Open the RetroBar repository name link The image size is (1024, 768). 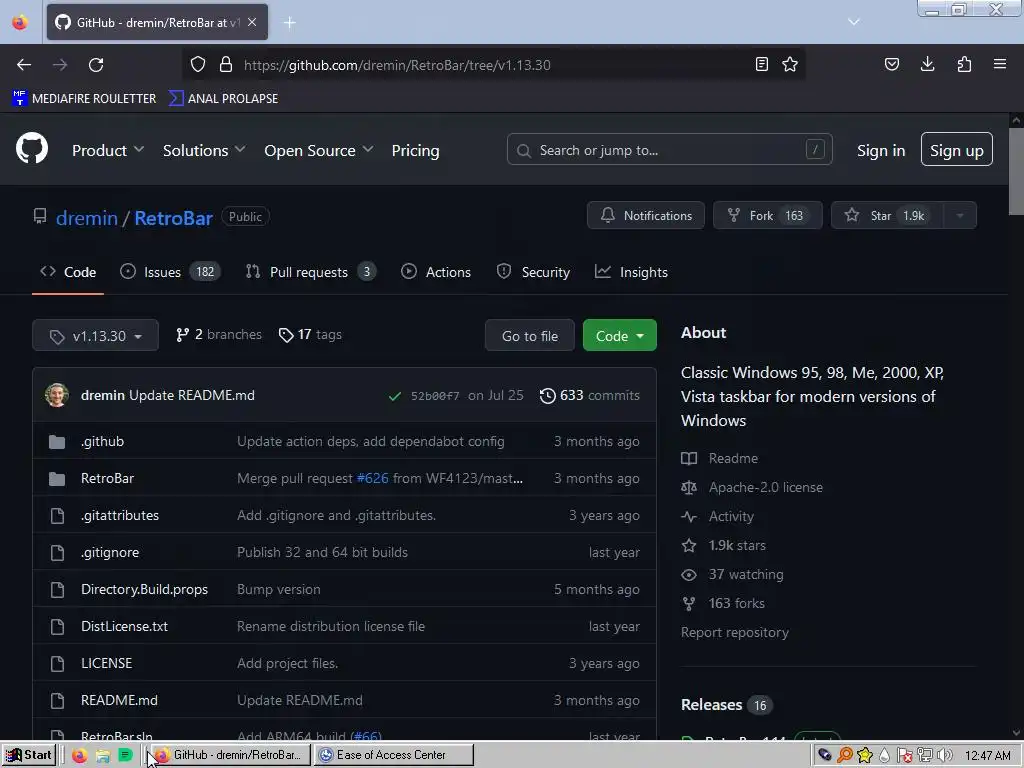click(x=174, y=217)
